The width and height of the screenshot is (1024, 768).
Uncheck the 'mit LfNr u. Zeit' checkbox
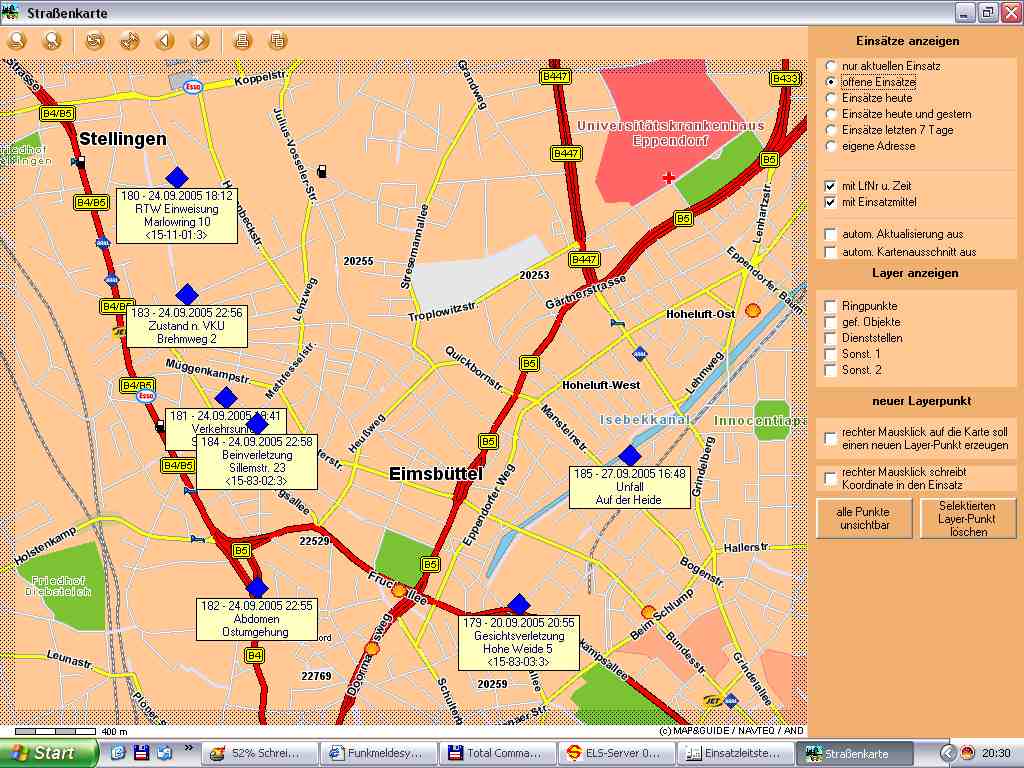tap(830, 186)
